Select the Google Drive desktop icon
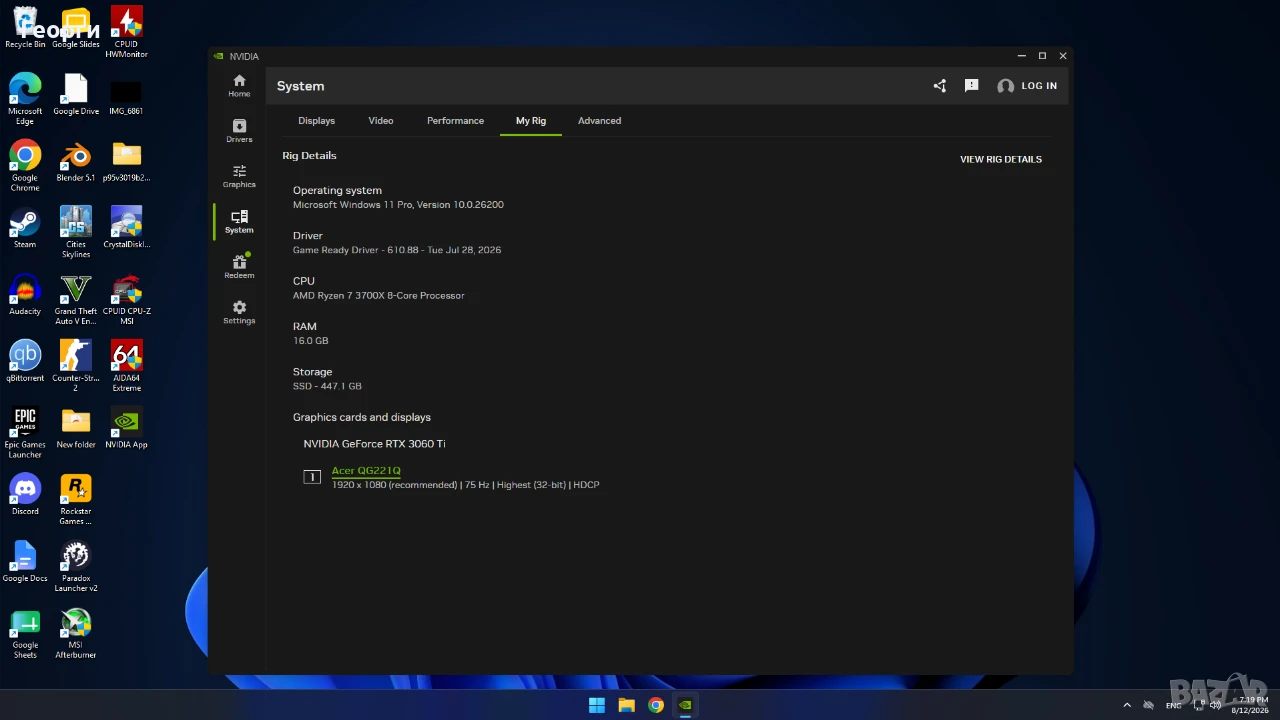Screen dimensions: 1280x720 (x=76, y=95)
